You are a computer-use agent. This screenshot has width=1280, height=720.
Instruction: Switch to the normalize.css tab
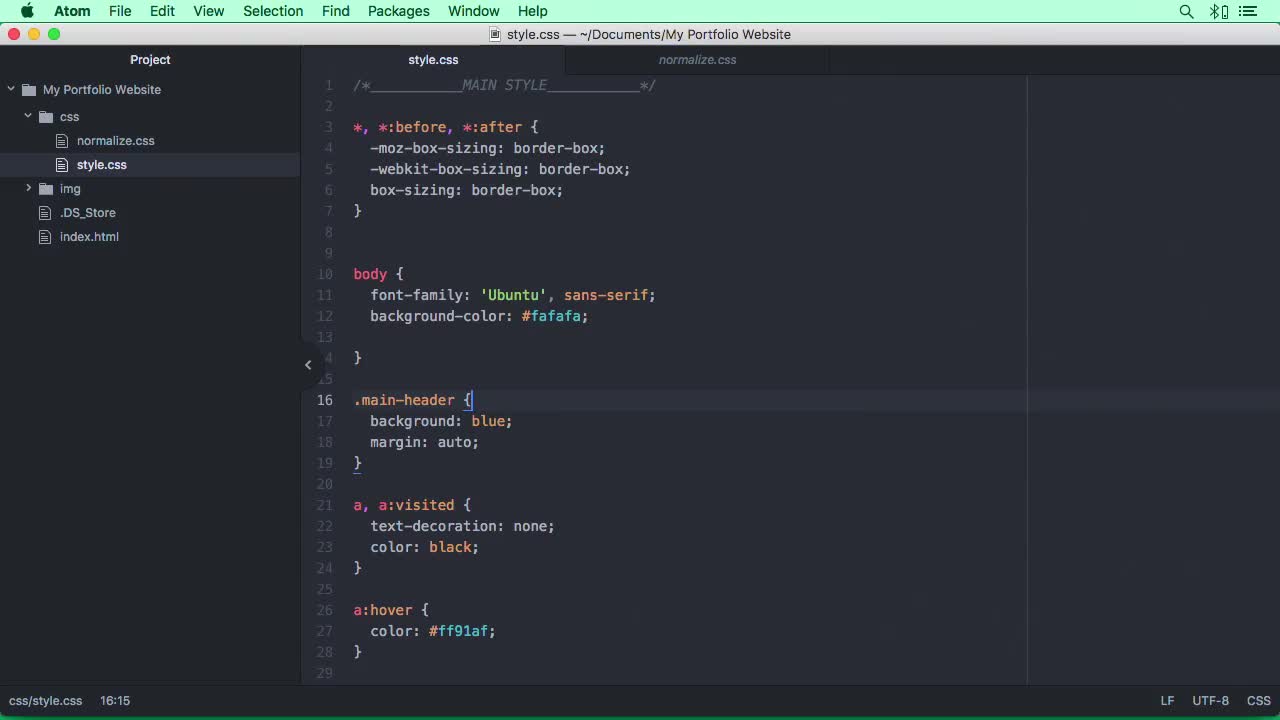697,59
